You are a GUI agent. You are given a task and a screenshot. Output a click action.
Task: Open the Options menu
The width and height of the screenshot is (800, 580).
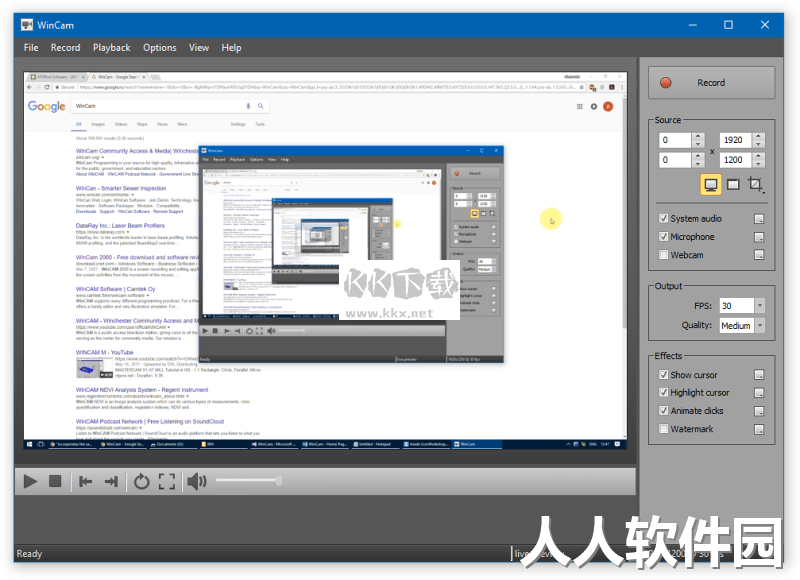(160, 47)
